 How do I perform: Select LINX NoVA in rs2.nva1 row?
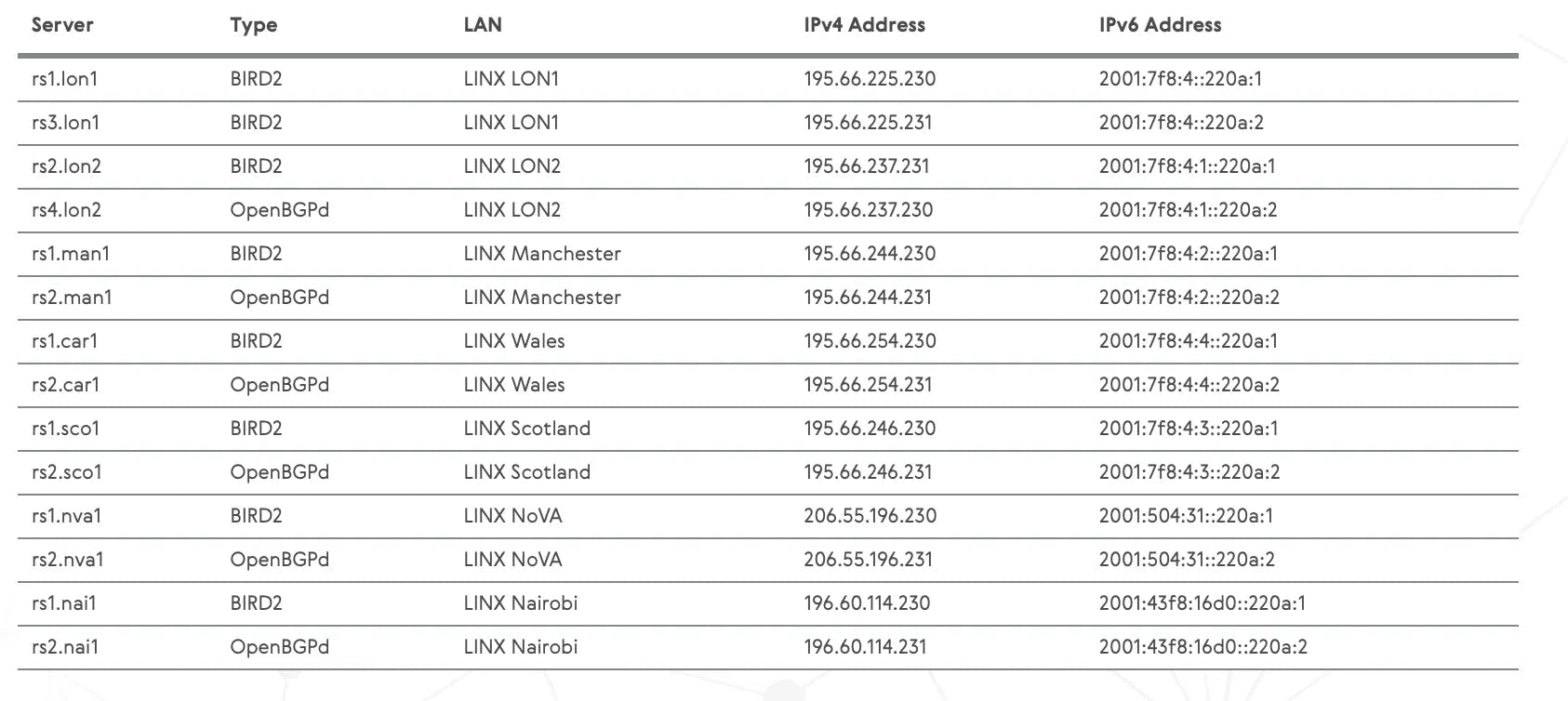pyautogui.click(x=512, y=560)
